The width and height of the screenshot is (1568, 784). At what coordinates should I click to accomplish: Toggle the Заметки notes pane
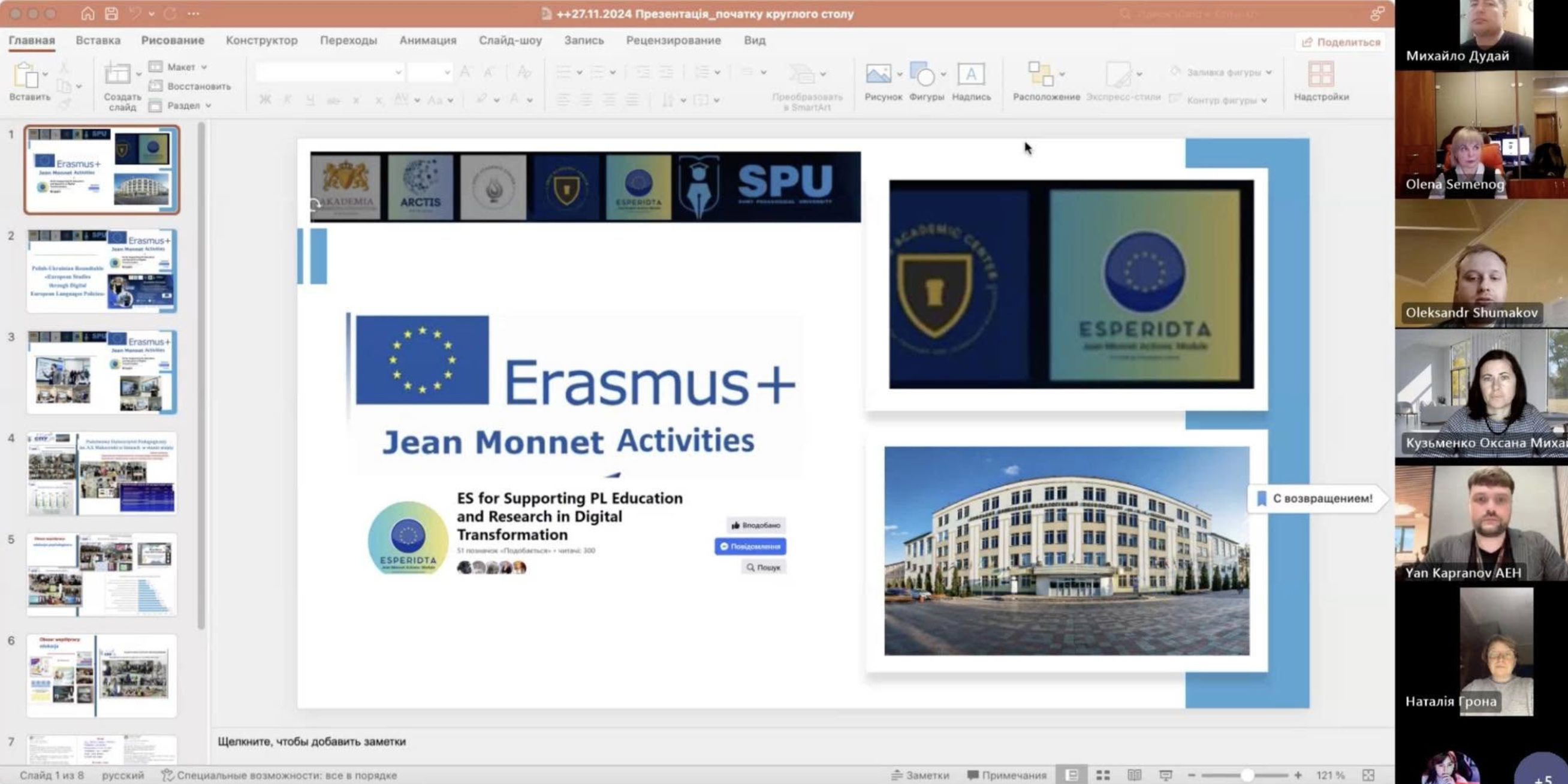coord(920,775)
